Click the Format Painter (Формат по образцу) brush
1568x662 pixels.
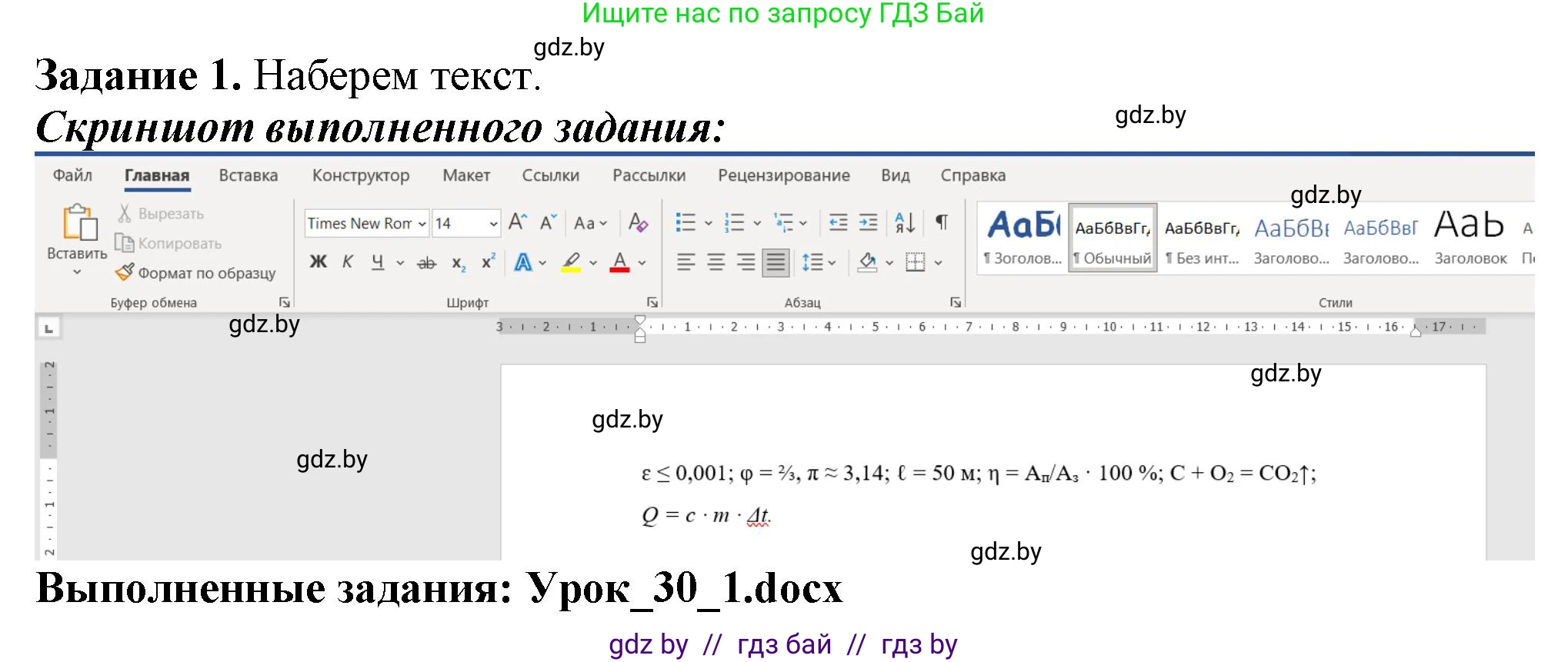125,272
